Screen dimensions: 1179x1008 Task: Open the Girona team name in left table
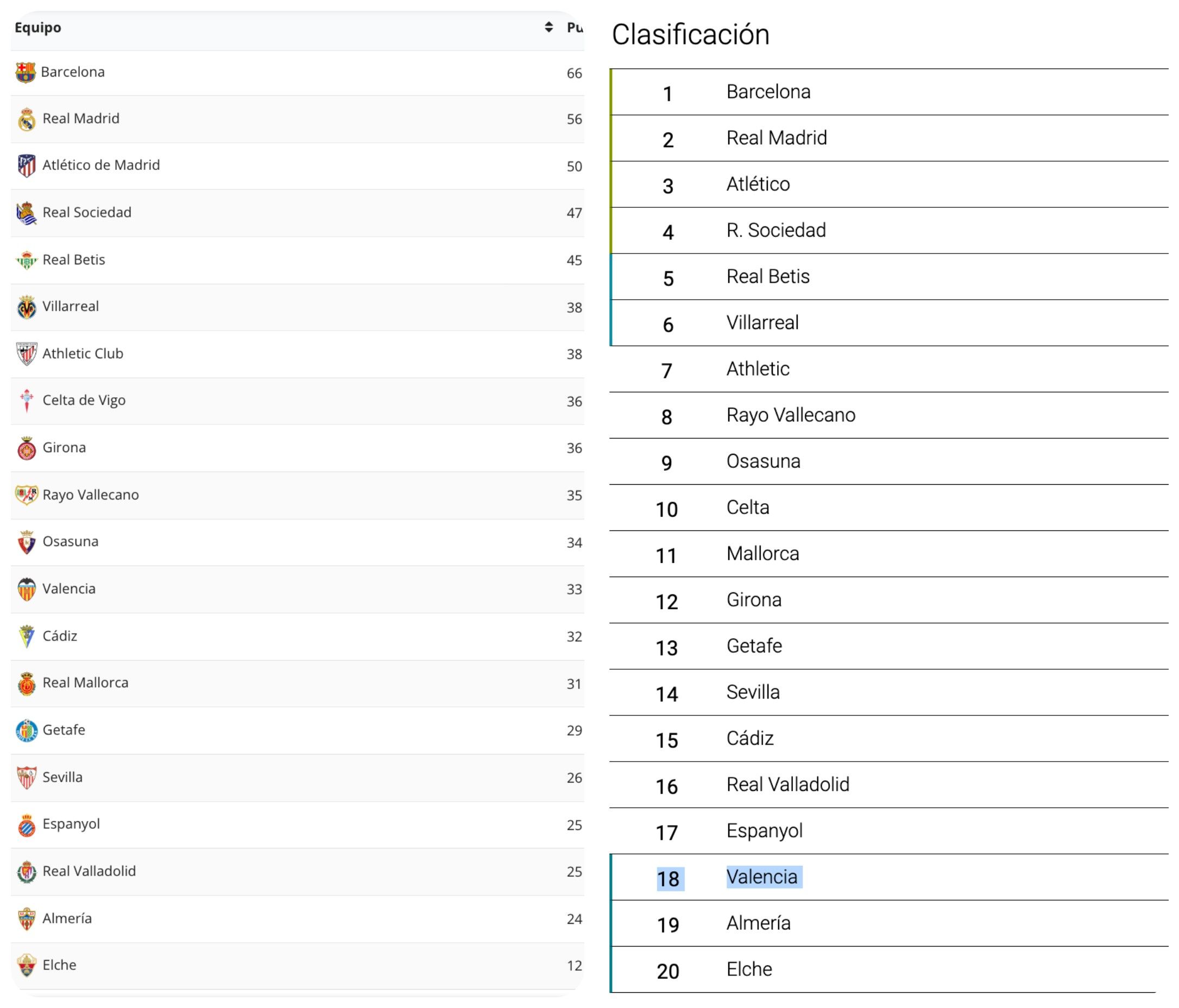(64, 448)
